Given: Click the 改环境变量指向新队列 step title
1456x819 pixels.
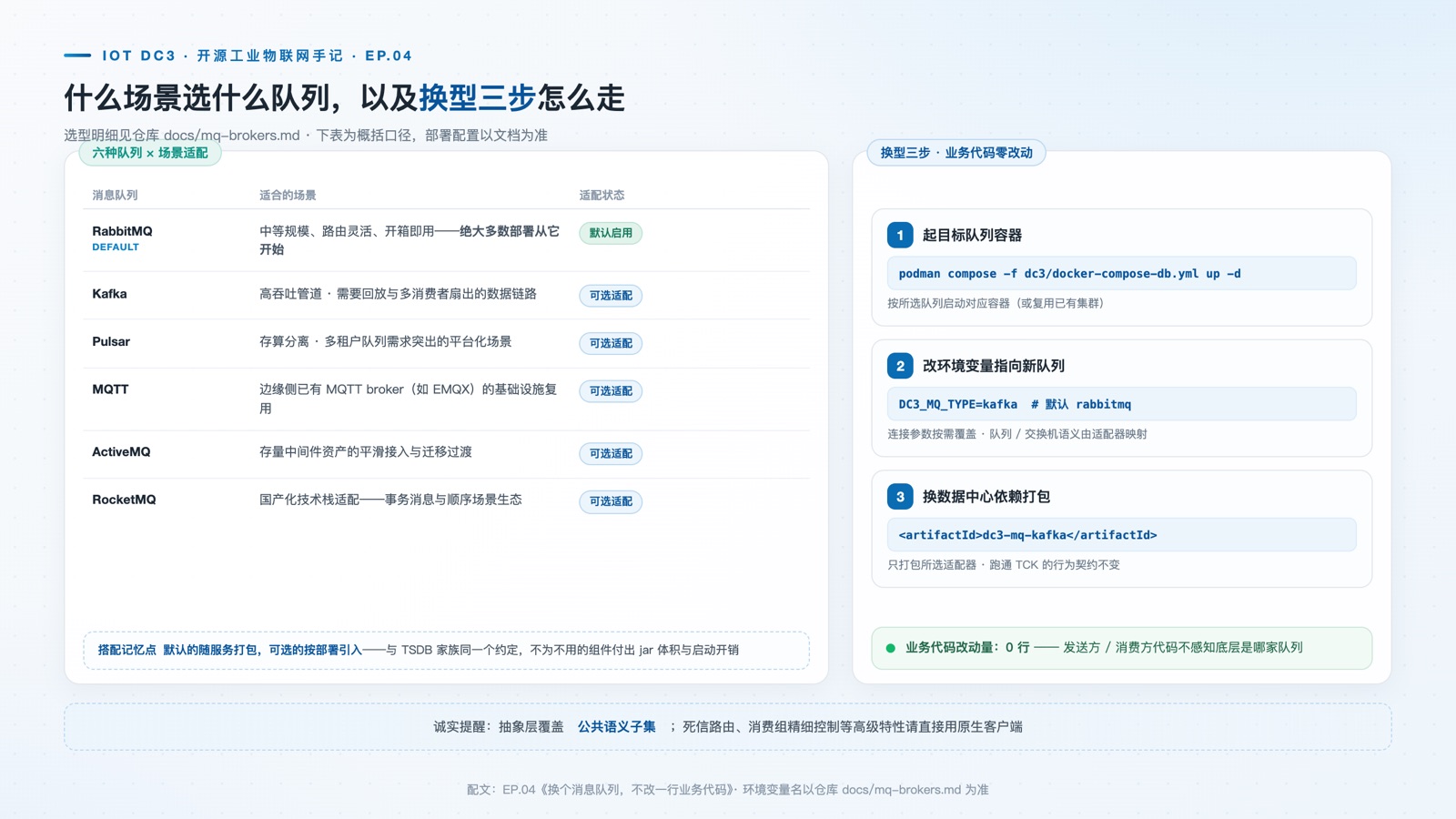Looking at the screenshot, I should [x=994, y=366].
